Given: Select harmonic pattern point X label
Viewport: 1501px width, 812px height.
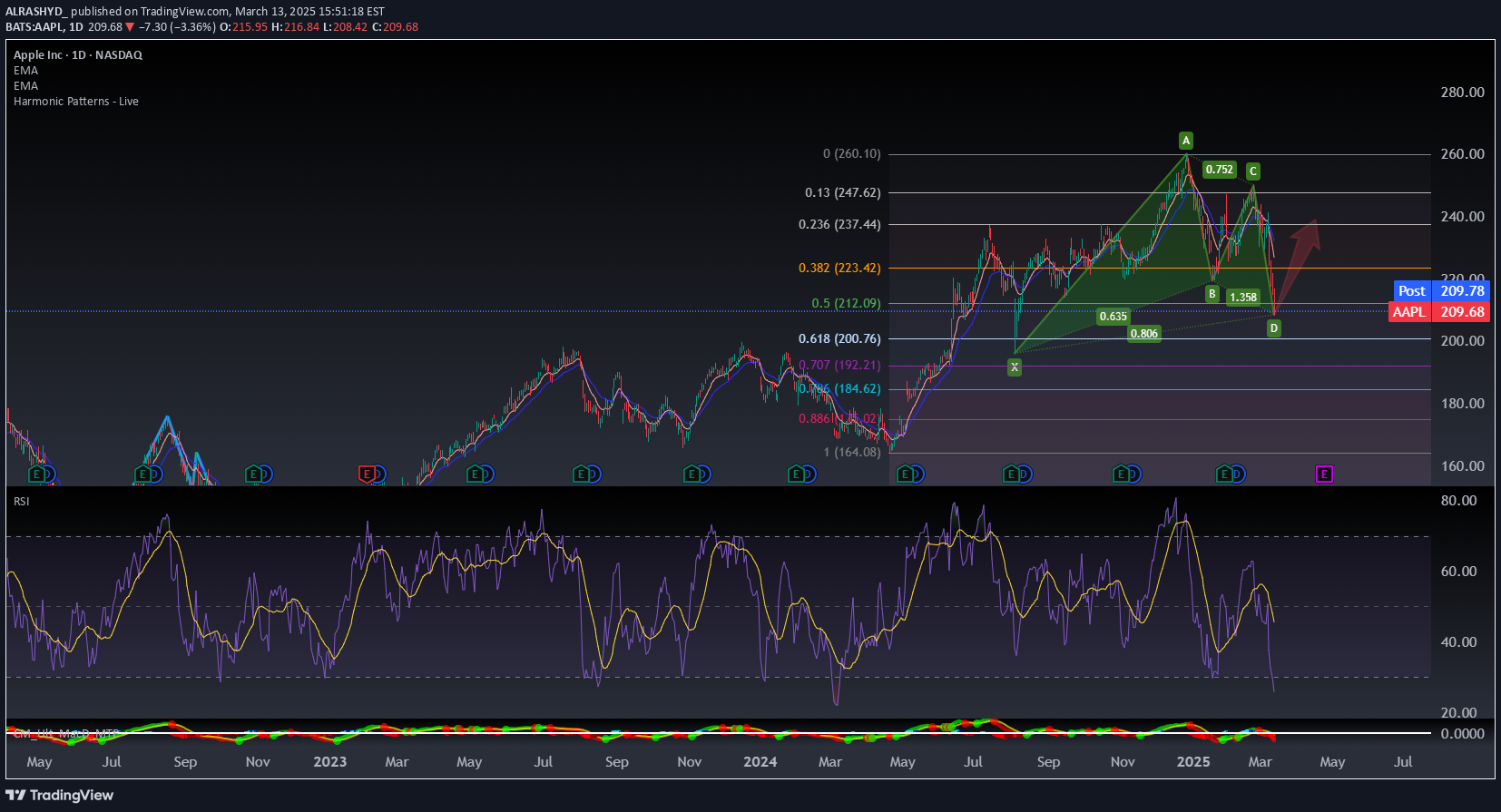Looking at the screenshot, I should click(x=1015, y=367).
